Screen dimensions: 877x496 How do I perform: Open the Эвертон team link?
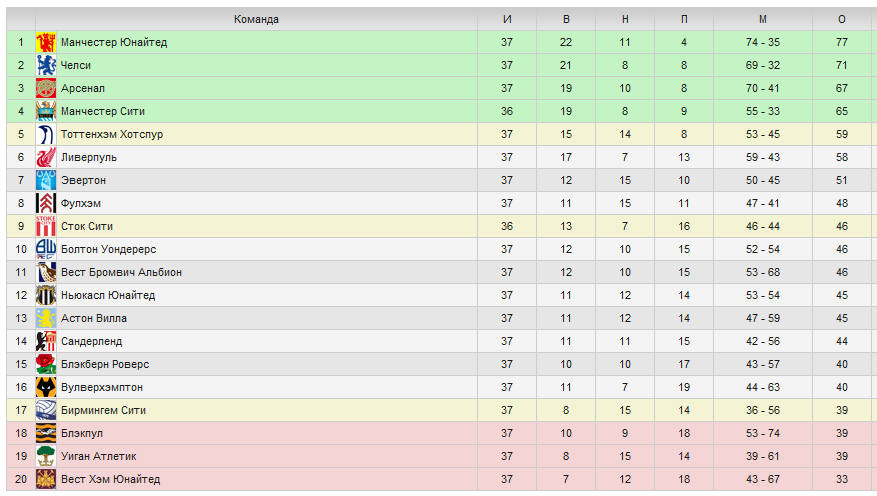[83, 180]
